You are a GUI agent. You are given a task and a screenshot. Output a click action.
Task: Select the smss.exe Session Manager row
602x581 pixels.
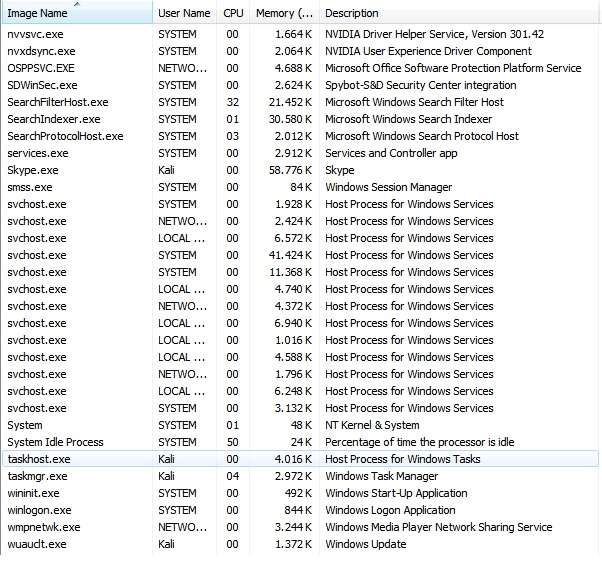[30, 187]
